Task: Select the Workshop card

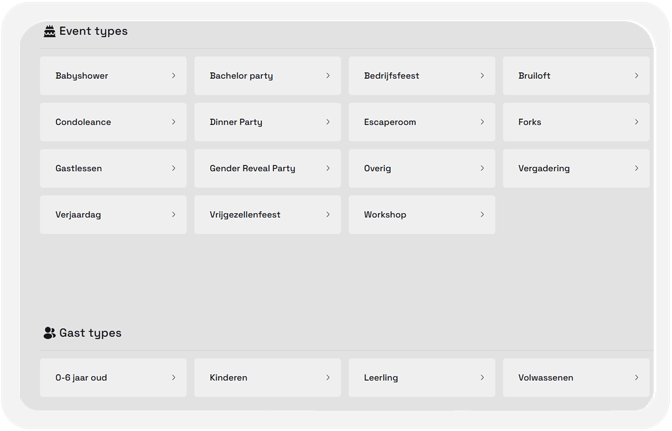Action: tap(422, 215)
